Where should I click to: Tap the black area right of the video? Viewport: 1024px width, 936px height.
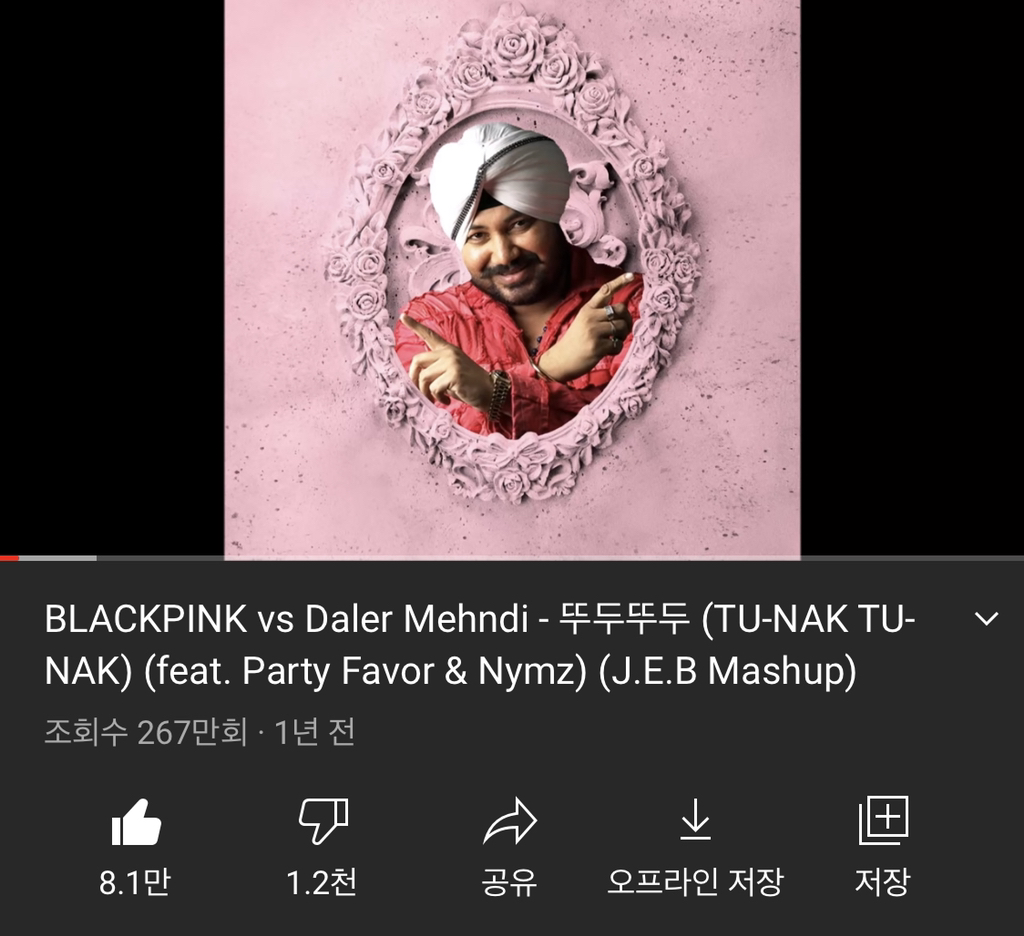(912, 278)
